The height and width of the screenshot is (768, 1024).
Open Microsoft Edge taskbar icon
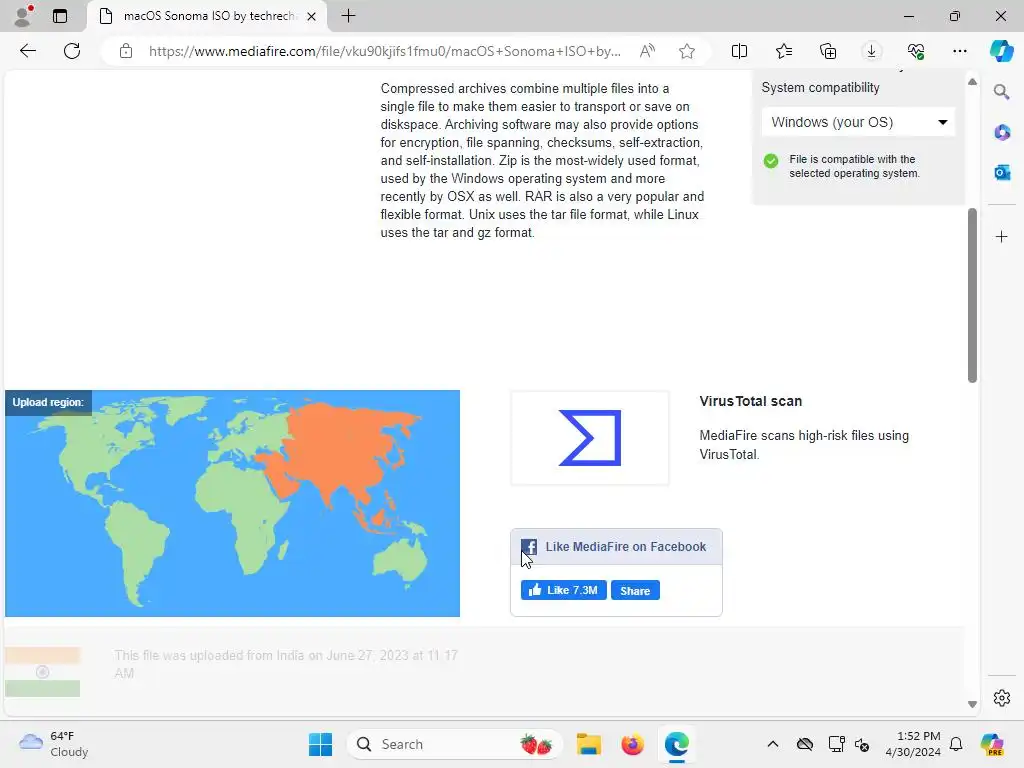(x=677, y=744)
